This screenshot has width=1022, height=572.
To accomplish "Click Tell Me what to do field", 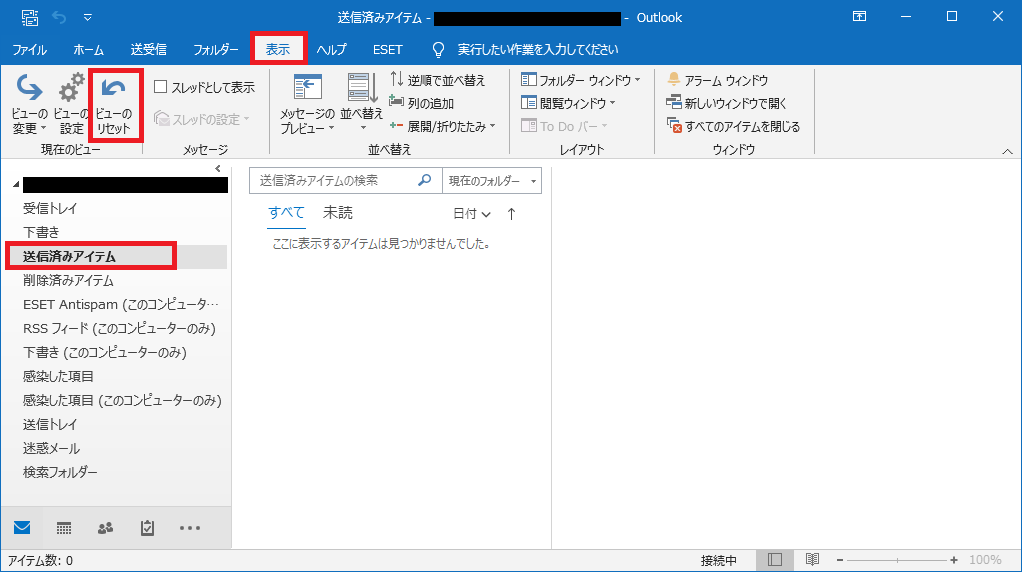I will 538,50.
